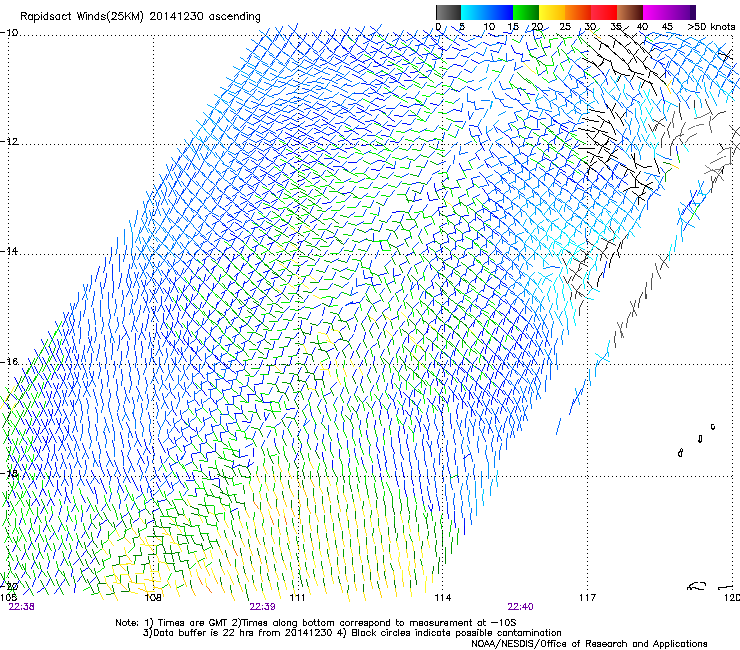This screenshot has width=740, height=650.
Task: Click the '111' longitude axis label
Action: (x=297, y=598)
